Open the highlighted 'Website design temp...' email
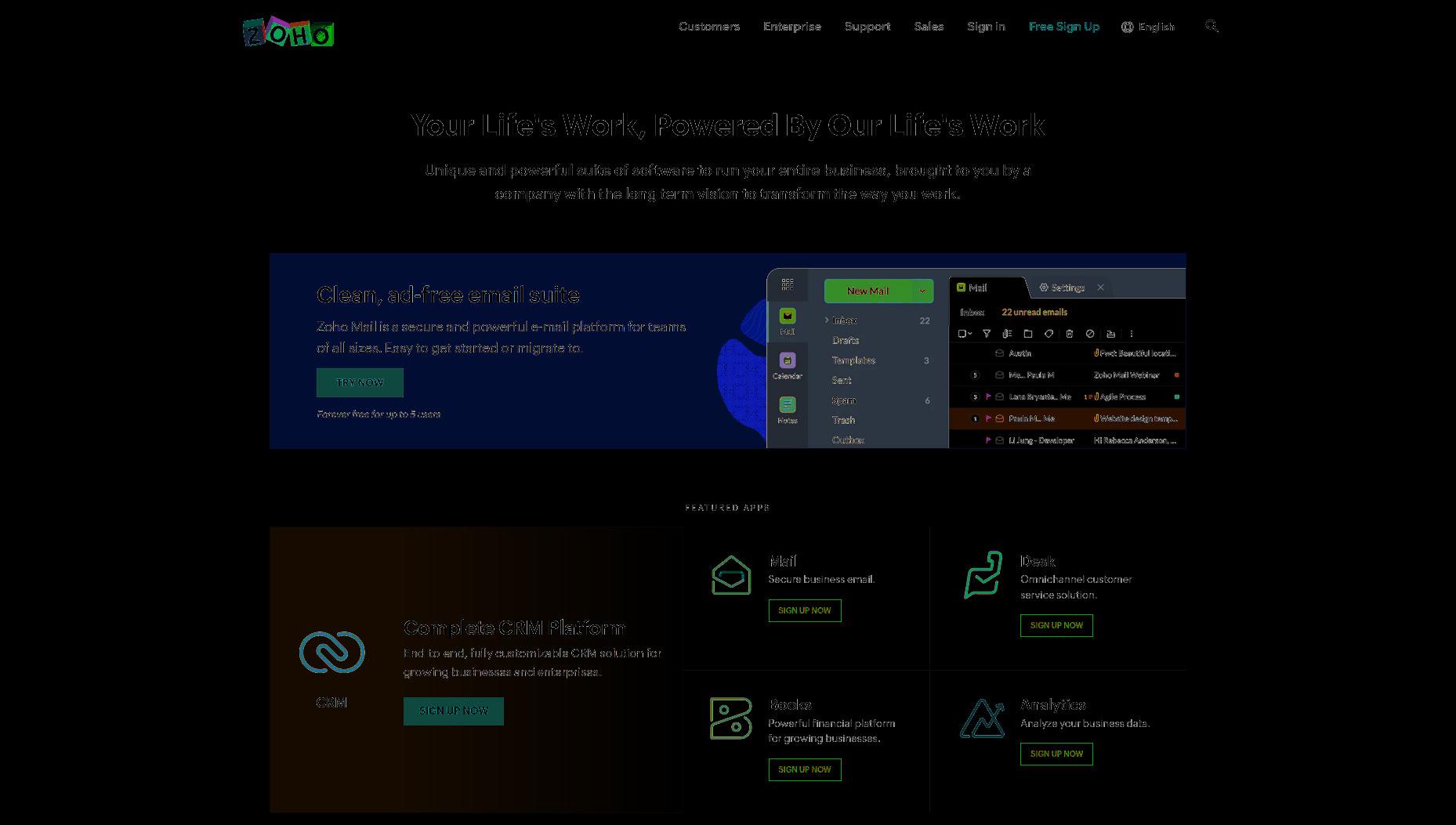The width and height of the screenshot is (1456, 825). tap(1067, 418)
